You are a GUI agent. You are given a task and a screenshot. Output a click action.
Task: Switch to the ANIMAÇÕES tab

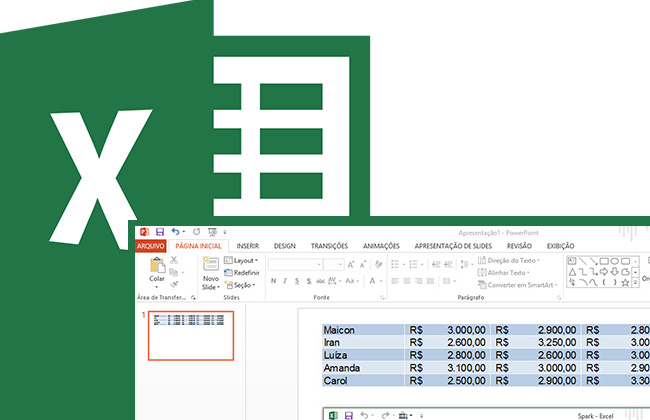tap(381, 246)
